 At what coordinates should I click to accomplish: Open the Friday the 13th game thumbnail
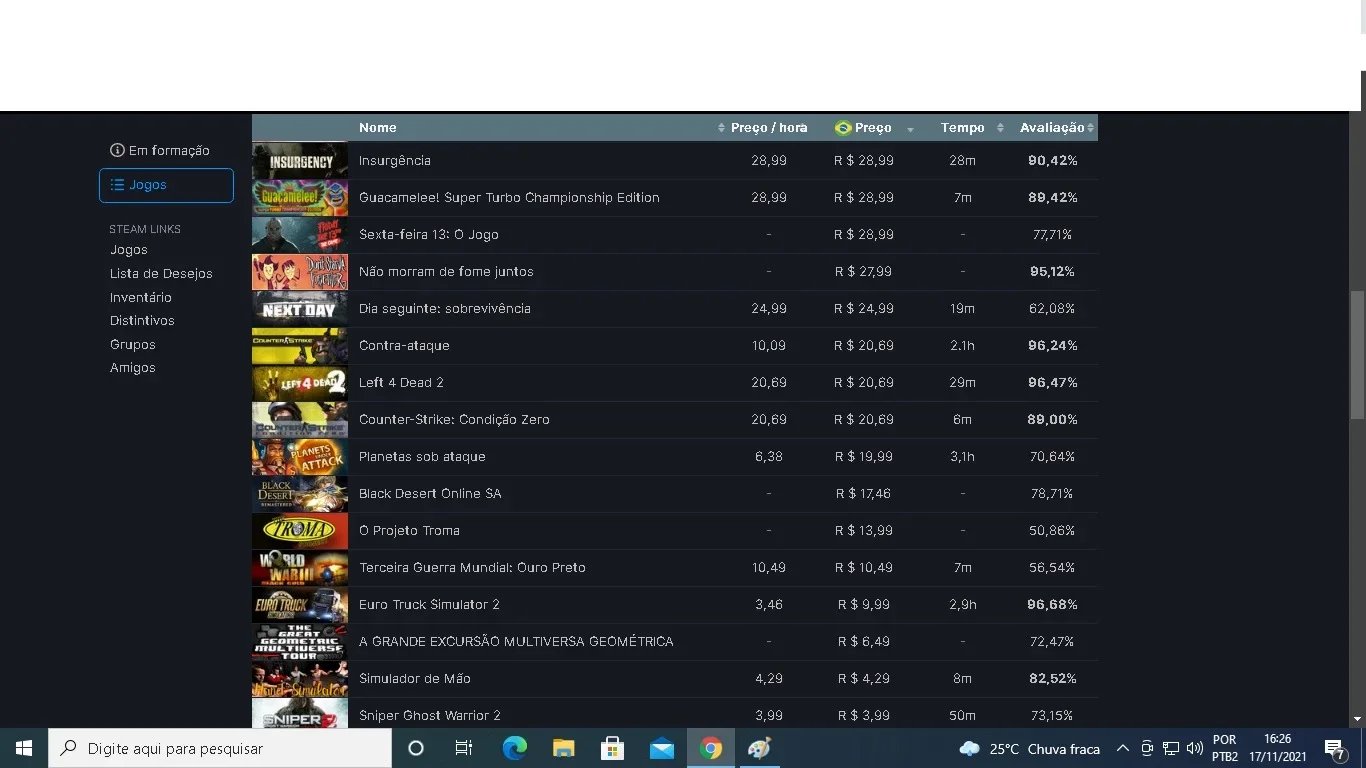pyautogui.click(x=300, y=234)
